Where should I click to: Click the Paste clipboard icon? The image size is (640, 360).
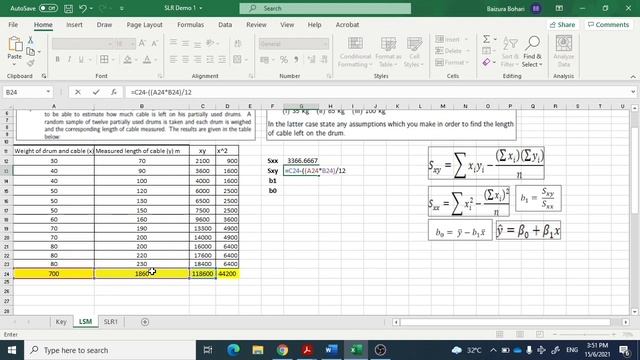point(15,44)
